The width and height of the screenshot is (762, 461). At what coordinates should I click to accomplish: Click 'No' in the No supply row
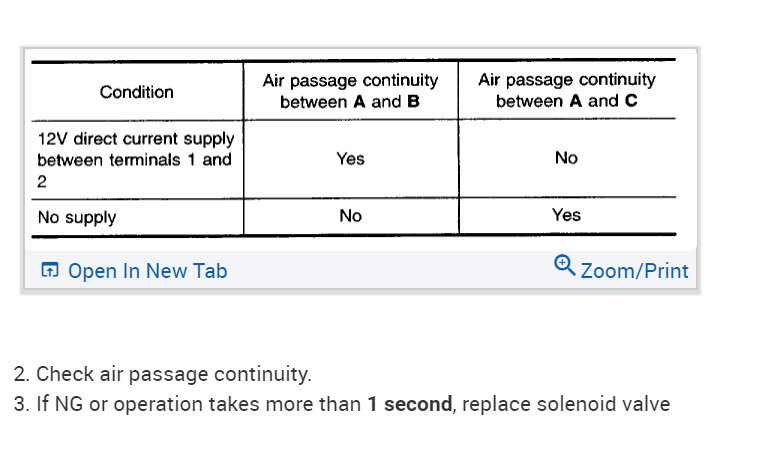click(350, 216)
